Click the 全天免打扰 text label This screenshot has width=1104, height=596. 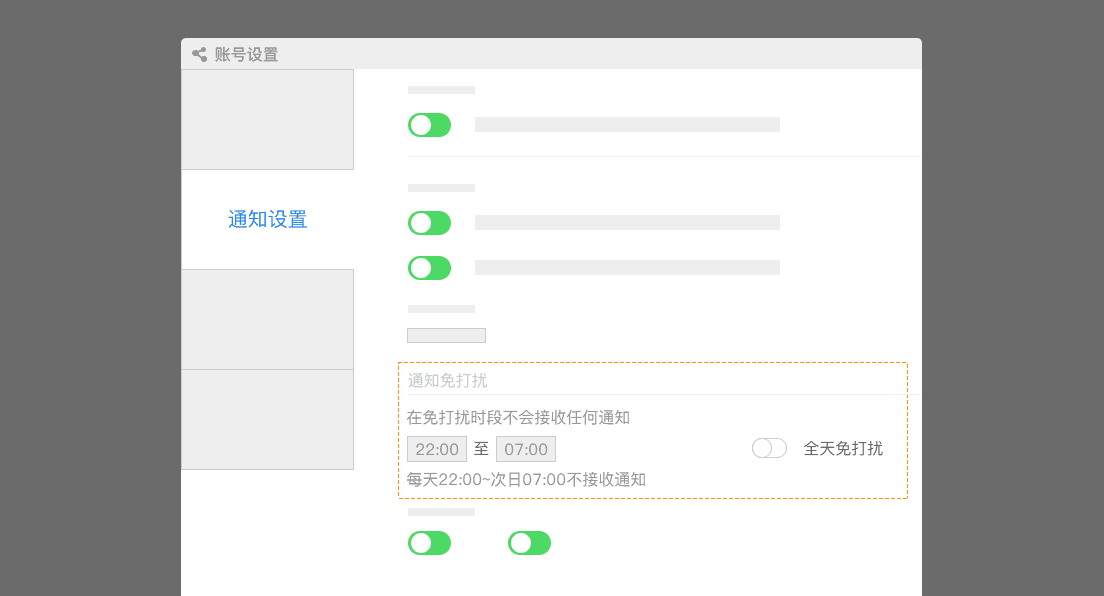843,449
